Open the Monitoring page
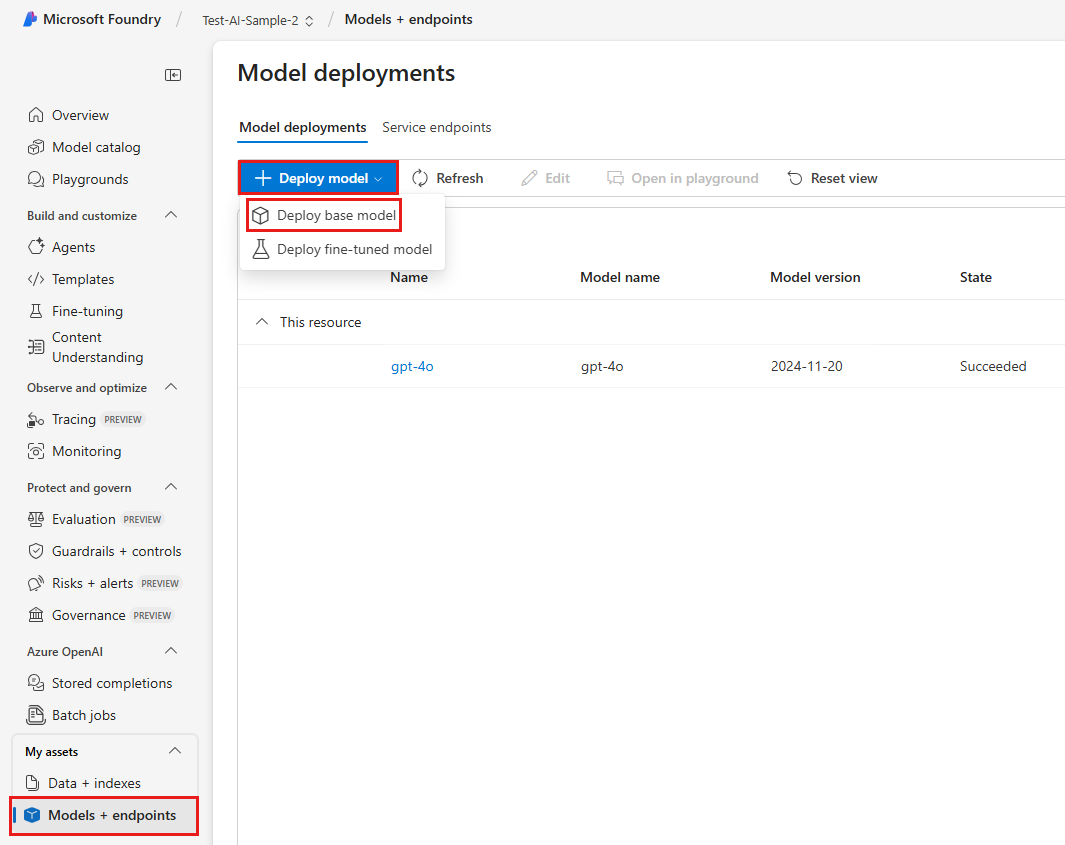Image resolution: width=1065 pixels, height=845 pixels. coord(86,451)
